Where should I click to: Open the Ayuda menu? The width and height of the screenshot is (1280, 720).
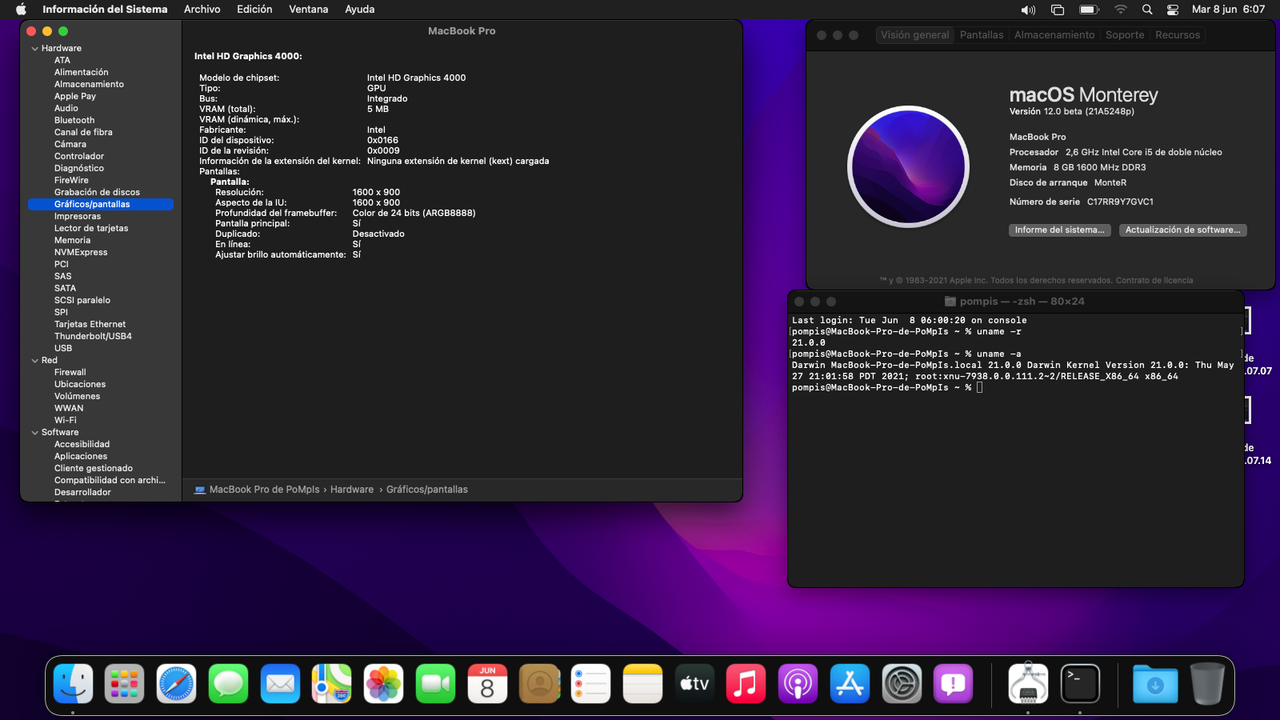pyautogui.click(x=359, y=9)
